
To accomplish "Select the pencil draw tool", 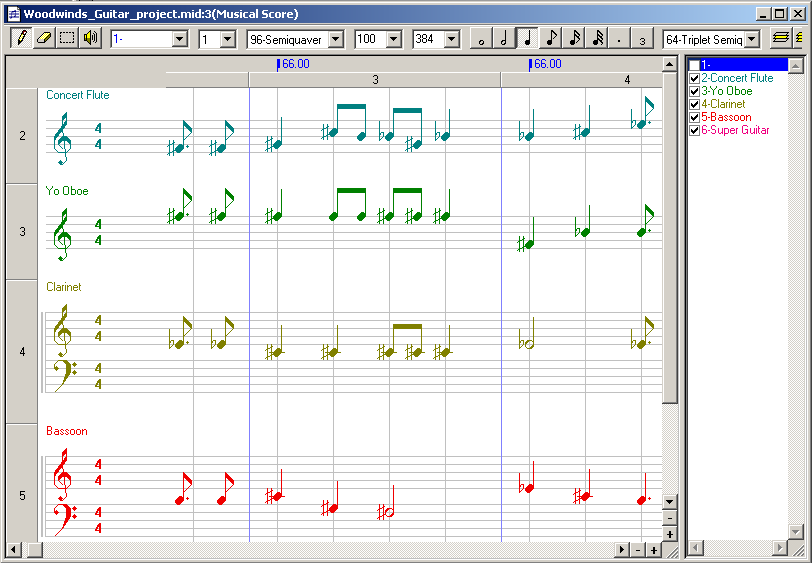I will [x=20, y=38].
